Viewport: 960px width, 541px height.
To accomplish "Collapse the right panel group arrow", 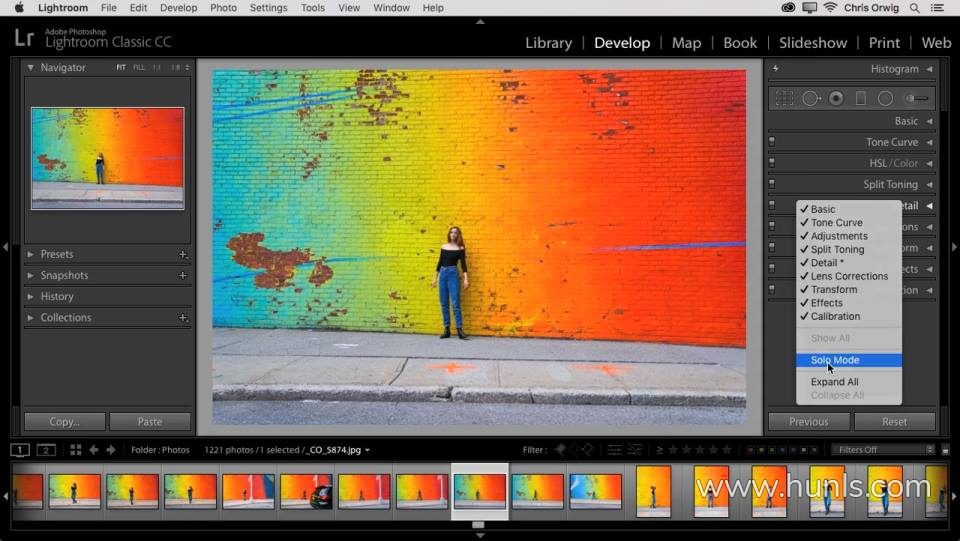I will point(954,247).
